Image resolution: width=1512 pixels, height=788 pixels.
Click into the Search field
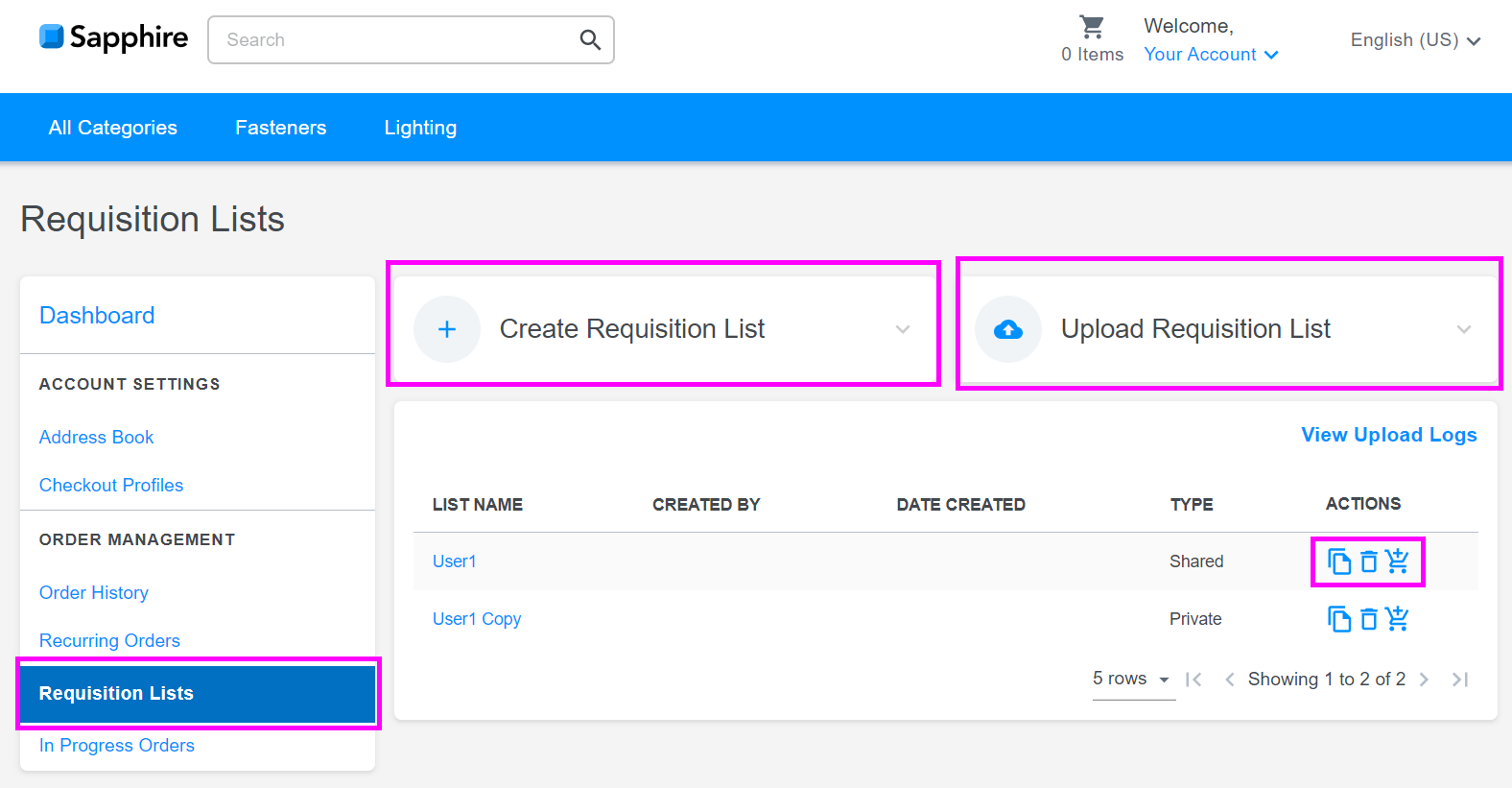(393, 40)
